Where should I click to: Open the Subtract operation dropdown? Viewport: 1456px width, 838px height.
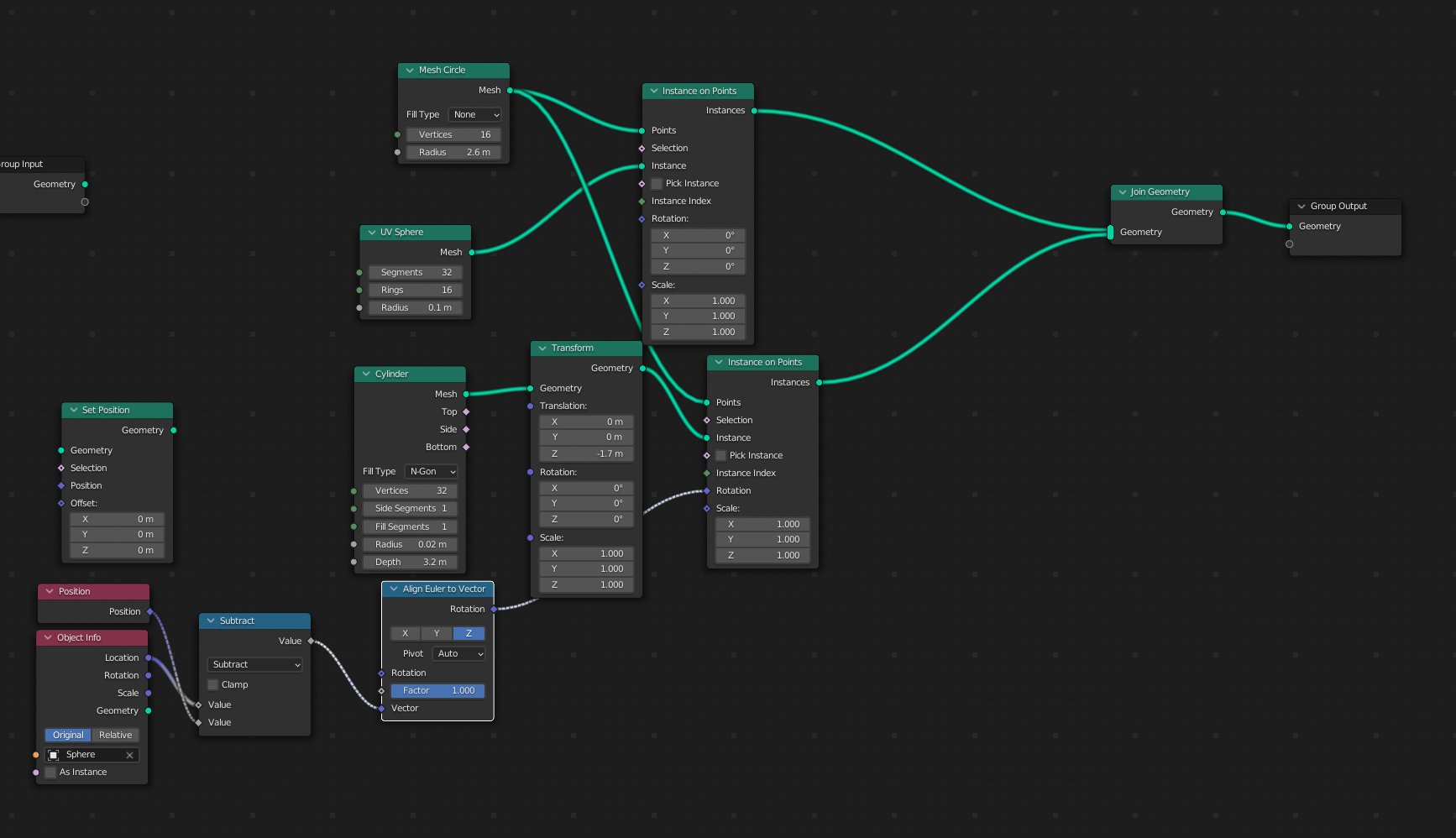254,665
